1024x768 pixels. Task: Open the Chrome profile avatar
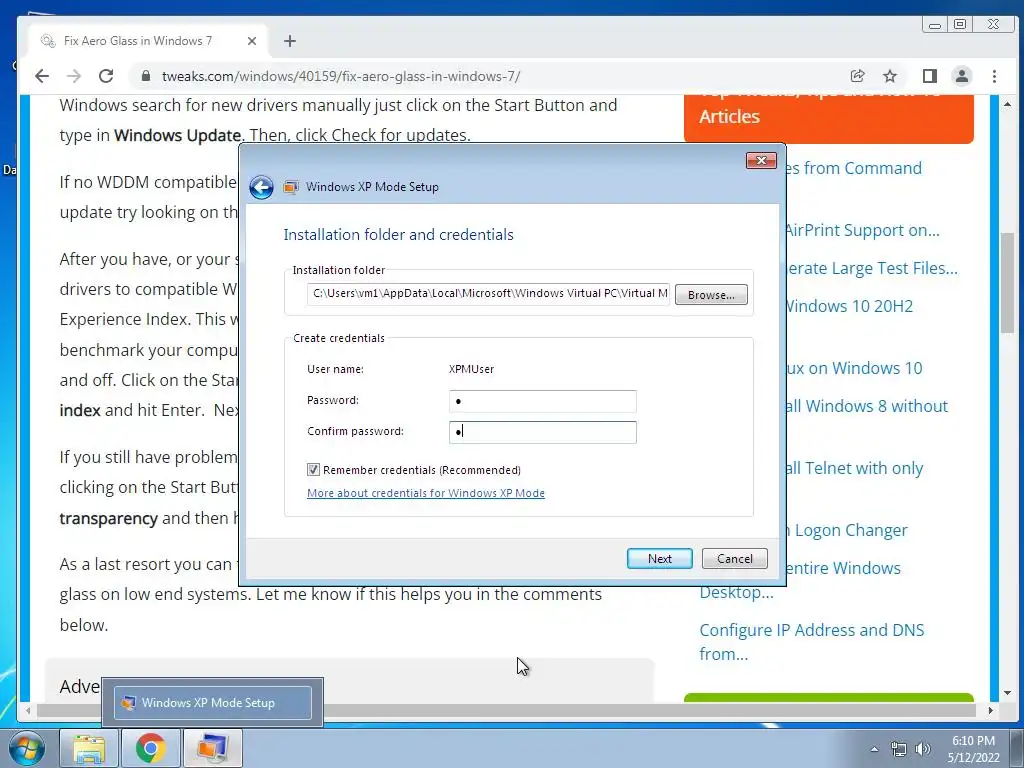962,76
